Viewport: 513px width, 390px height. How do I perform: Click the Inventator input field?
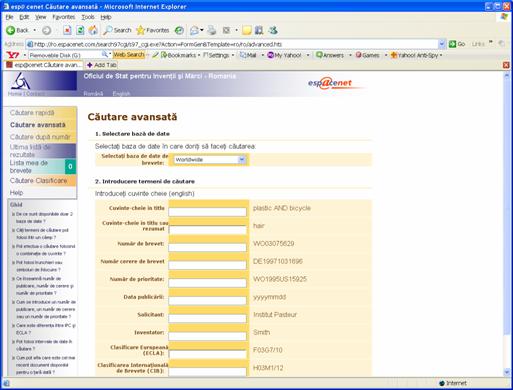coord(207,336)
